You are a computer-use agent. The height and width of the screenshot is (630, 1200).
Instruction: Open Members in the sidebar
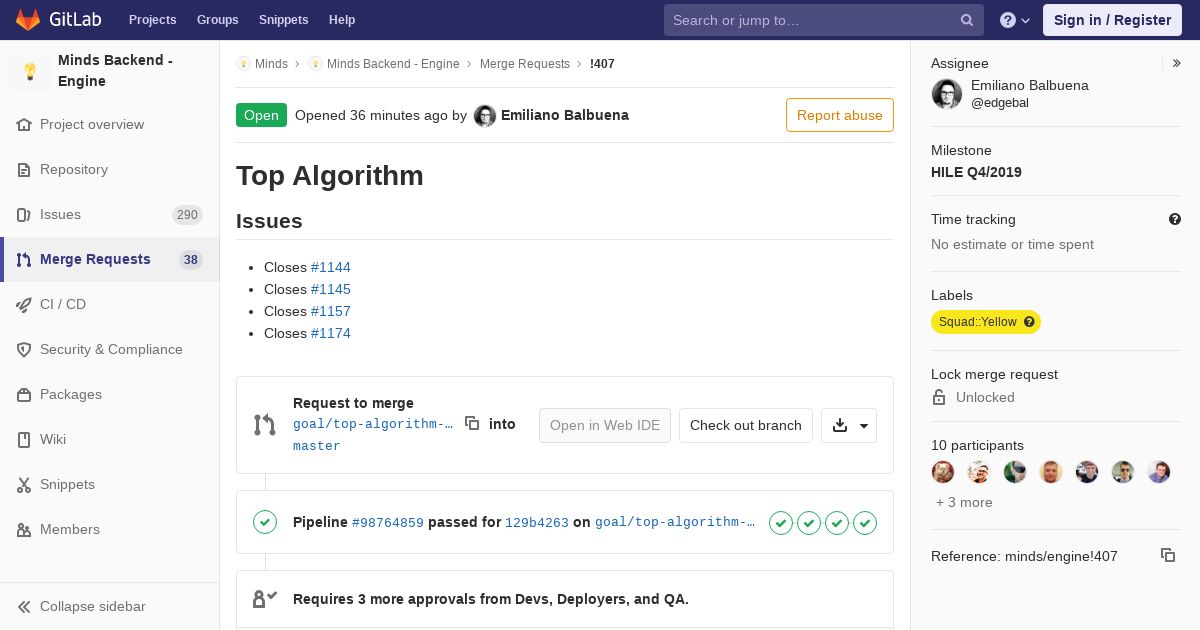[x=110, y=529]
